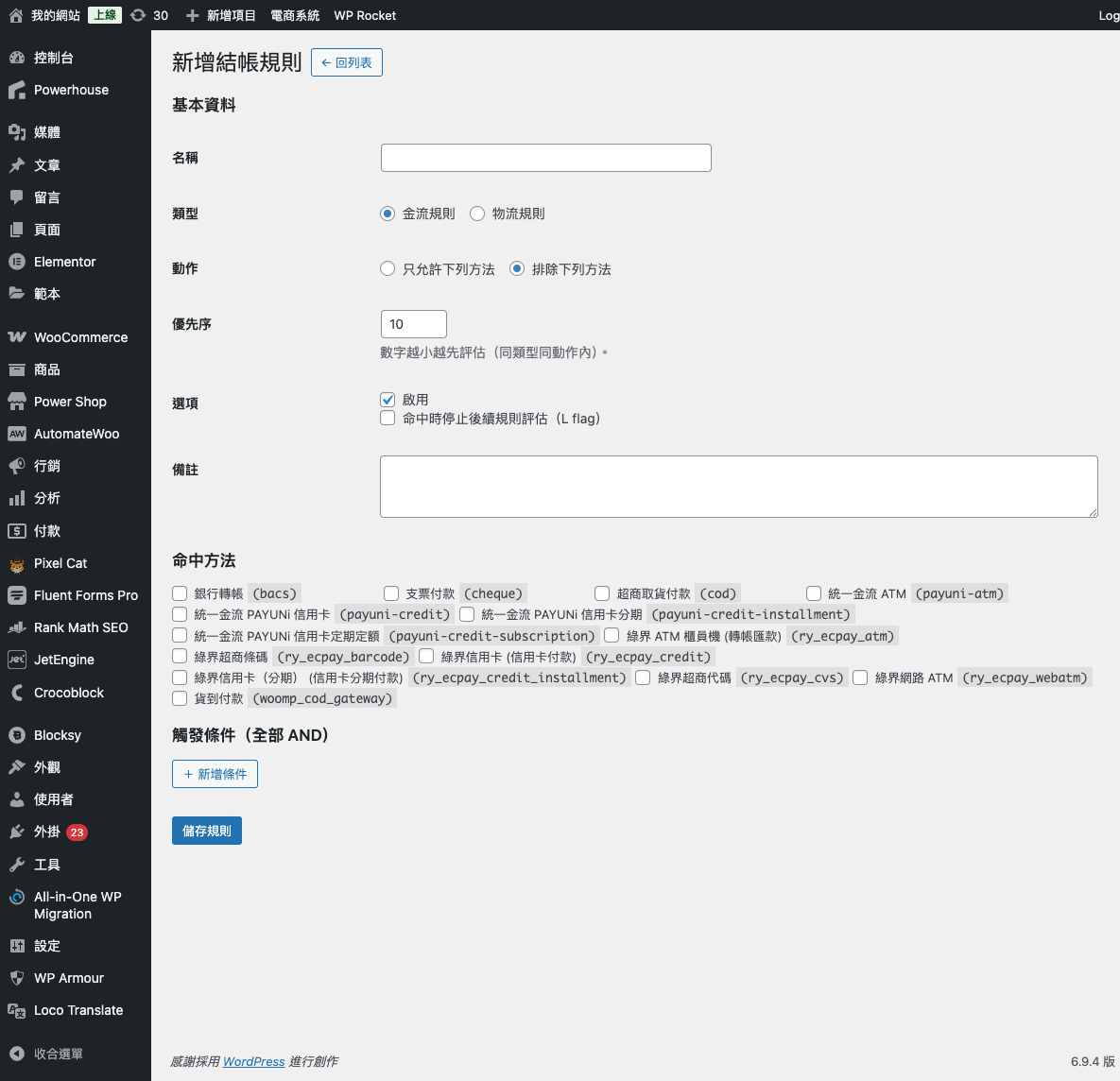Open the WP Rocket admin bar menu
The width and height of the screenshot is (1120, 1081).
365,15
